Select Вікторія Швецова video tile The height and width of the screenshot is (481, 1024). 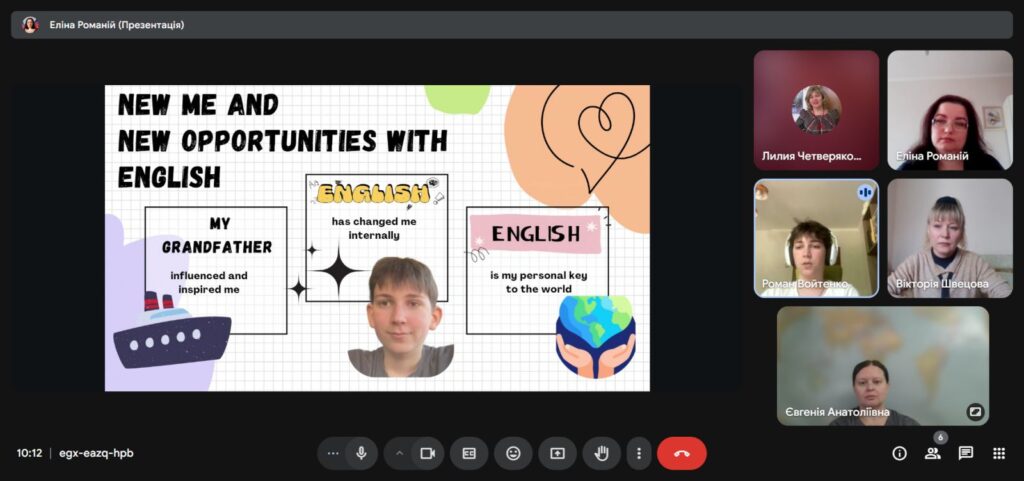pos(949,238)
